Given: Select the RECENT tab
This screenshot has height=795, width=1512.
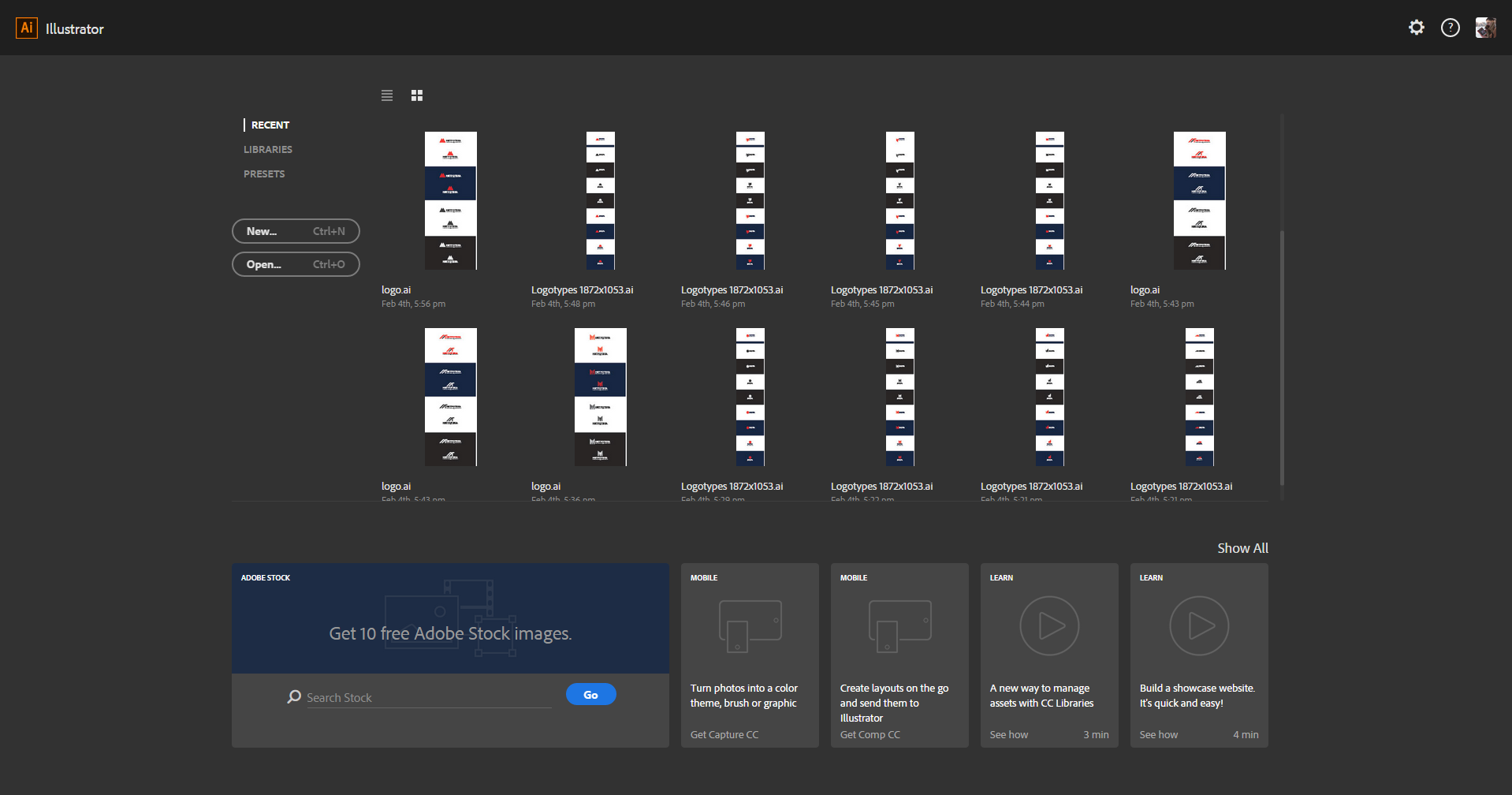Looking at the screenshot, I should pos(270,125).
